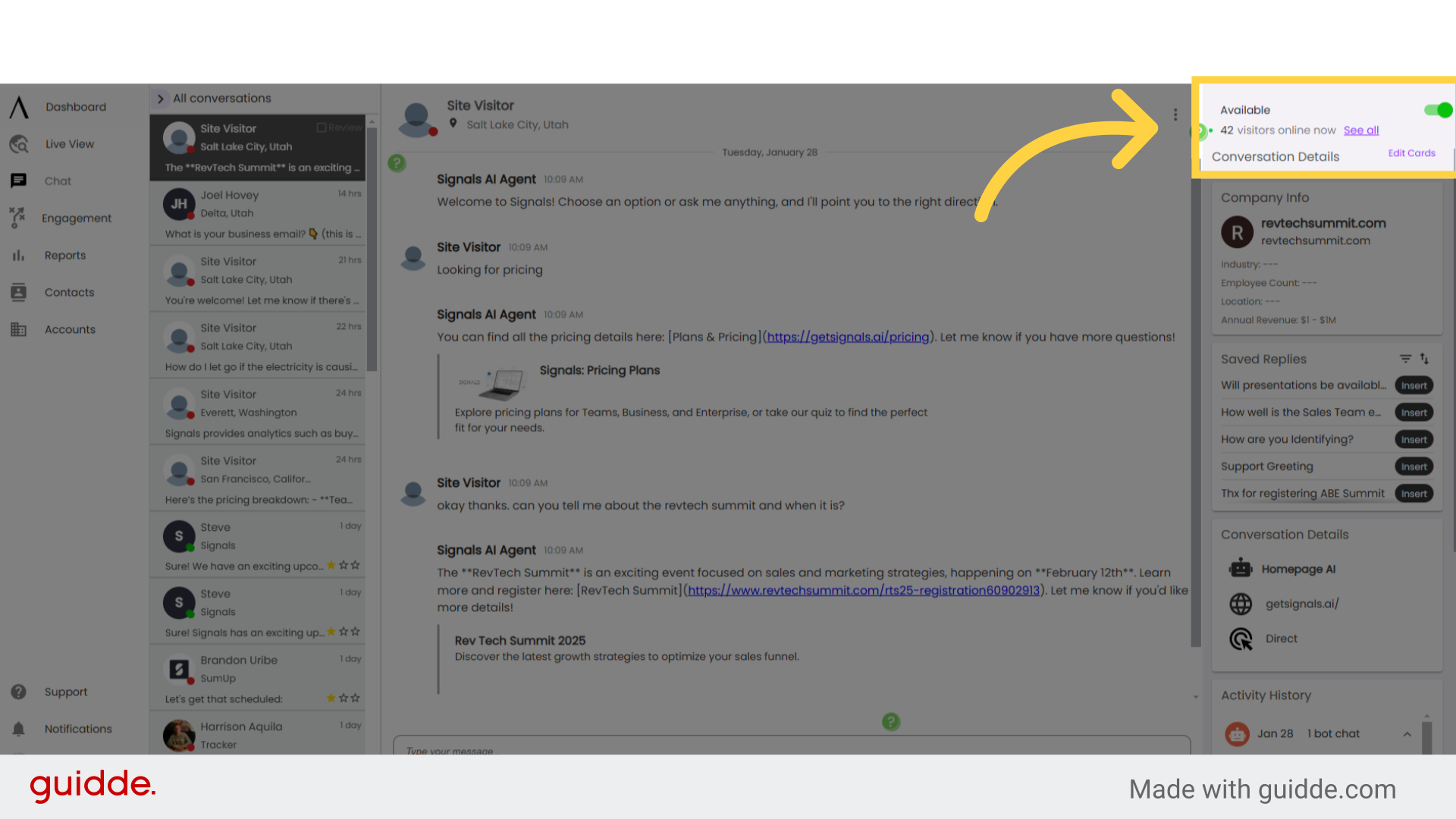This screenshot has width=1456, height=819.
Task: Insert the How are you Identifying reply
Action: click(x=1414, y=440)
